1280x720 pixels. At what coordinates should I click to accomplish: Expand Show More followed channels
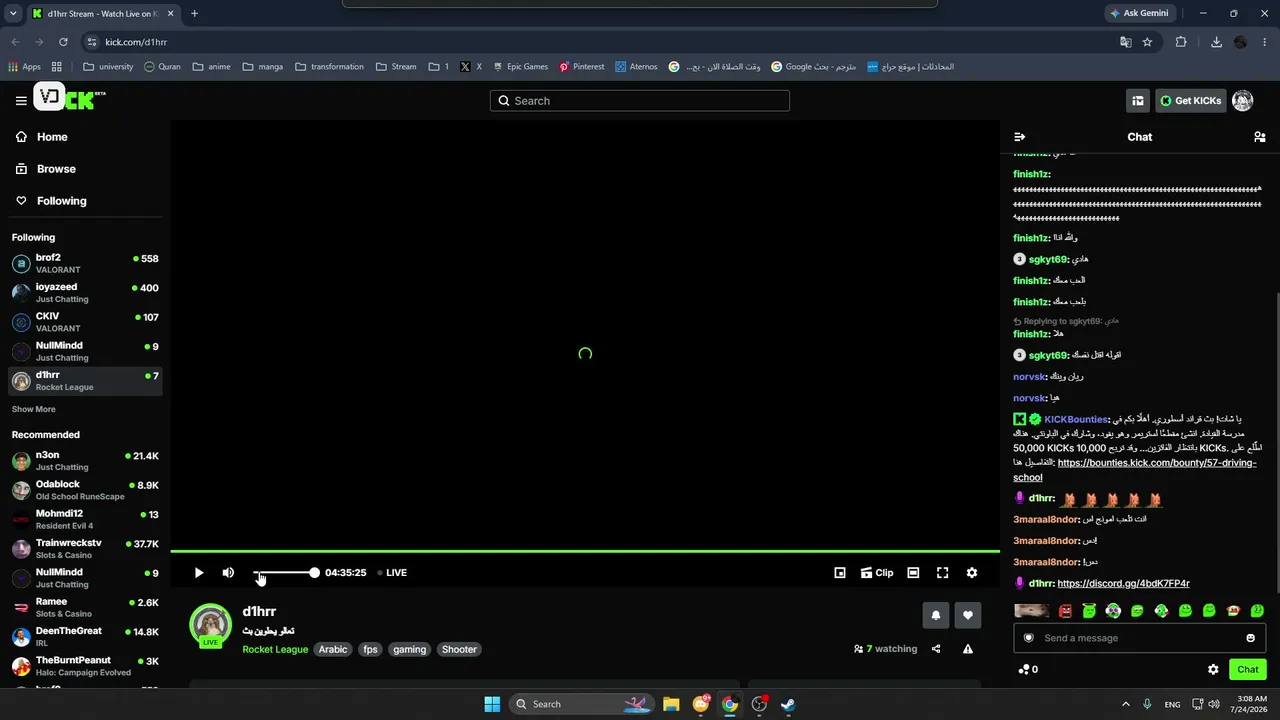tap(33, 409)
